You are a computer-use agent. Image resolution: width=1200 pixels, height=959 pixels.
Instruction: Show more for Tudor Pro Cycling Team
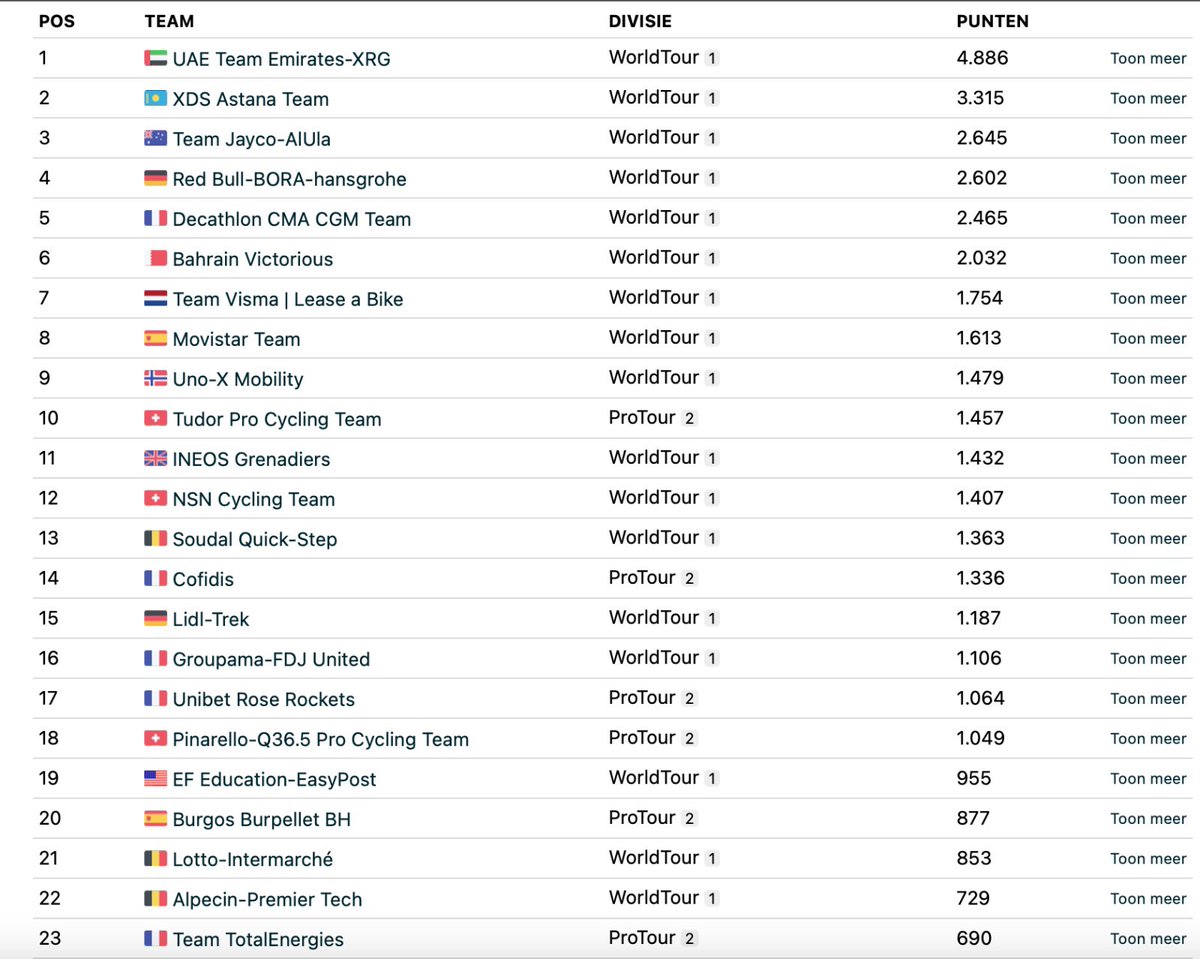point(1148,419)
